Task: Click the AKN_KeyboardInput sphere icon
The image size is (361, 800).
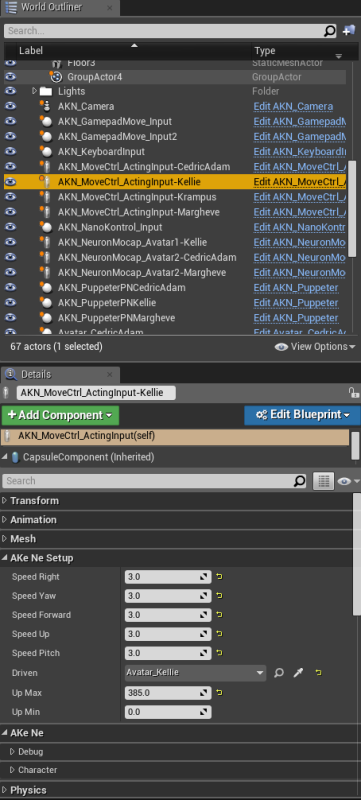Action: click(46, 152)
